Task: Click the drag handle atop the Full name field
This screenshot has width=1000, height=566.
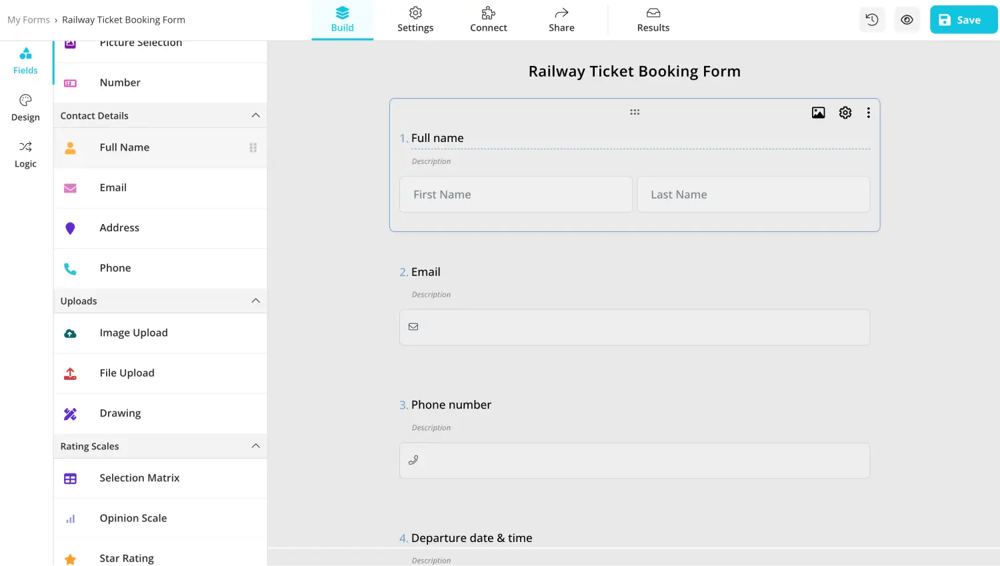Action: pyautogui.click(x=634, y=112)
